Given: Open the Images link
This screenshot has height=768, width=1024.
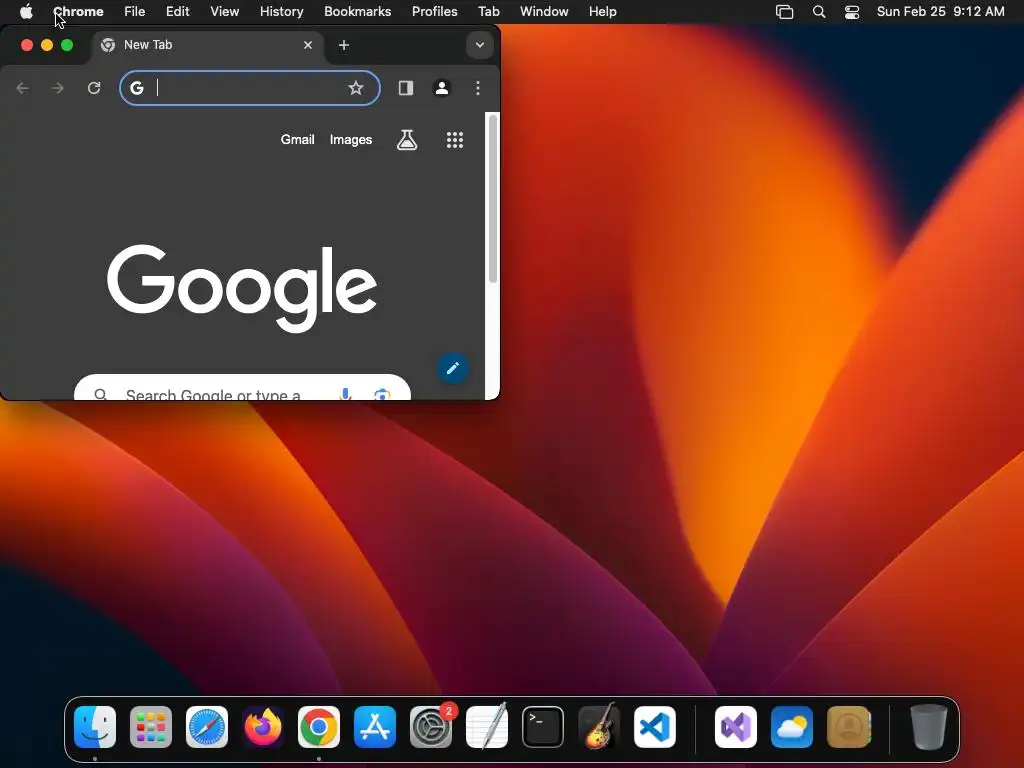Looking at the screenshot, I should tap(351, 140).
